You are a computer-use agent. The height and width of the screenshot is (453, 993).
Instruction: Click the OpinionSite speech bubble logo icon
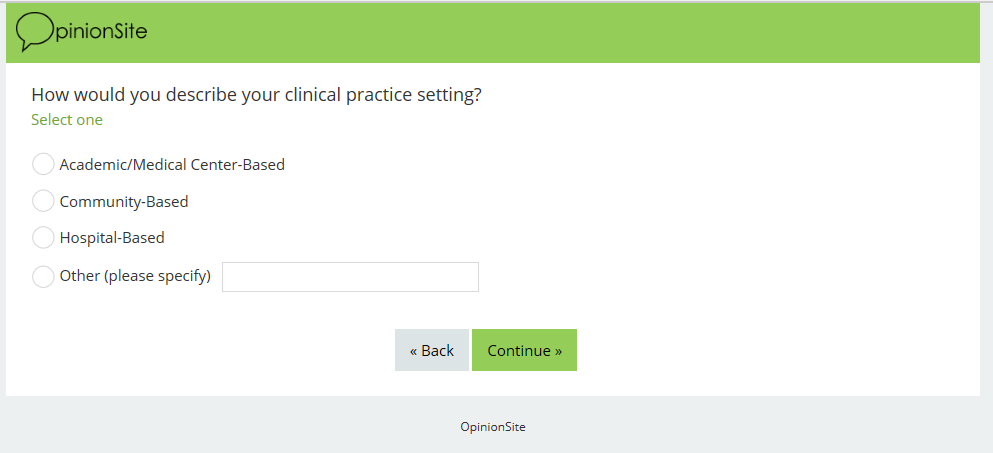(33, 31)
